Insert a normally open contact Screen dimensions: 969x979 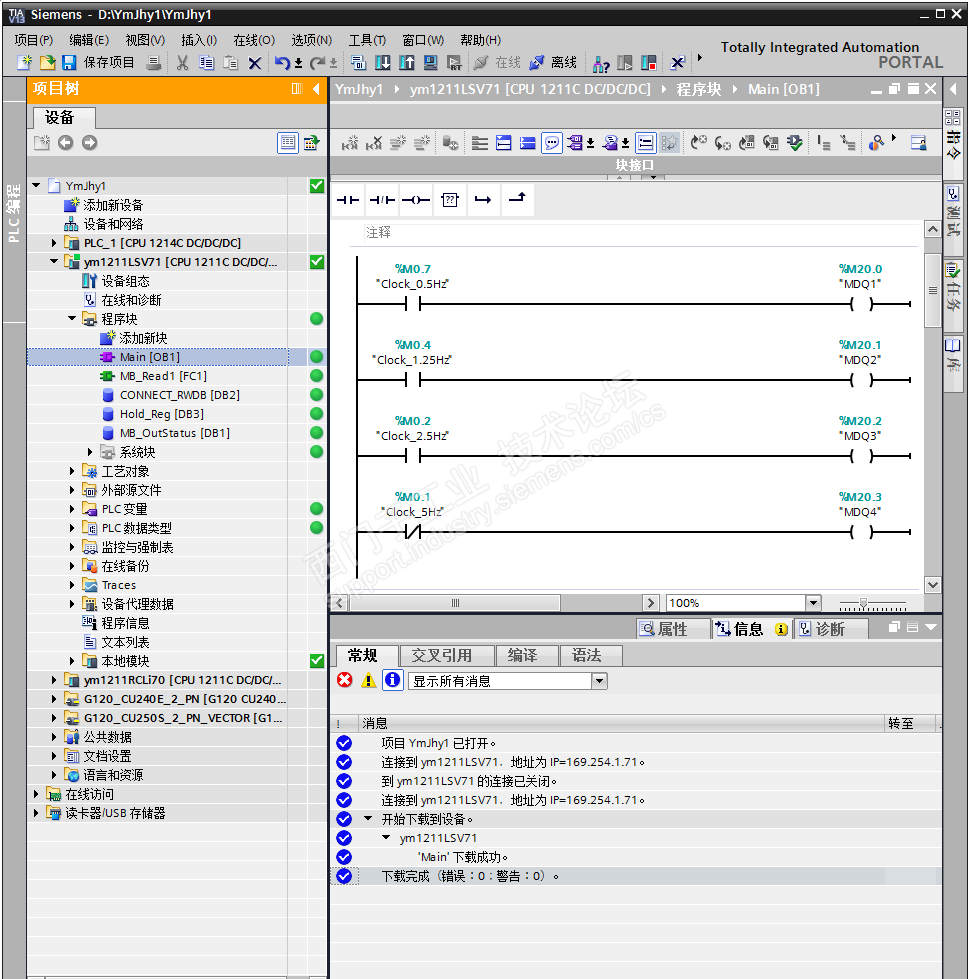[348, 200]
